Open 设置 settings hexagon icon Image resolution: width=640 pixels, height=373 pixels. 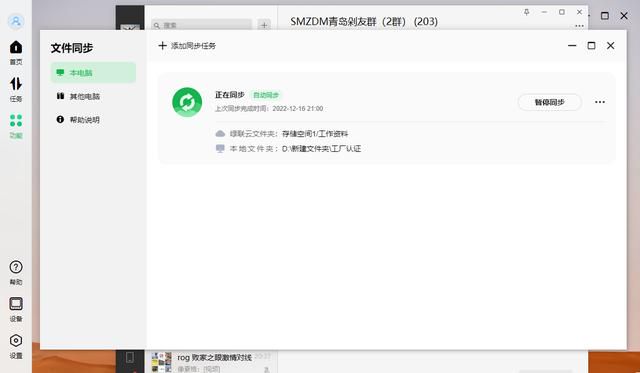(16, 346)
